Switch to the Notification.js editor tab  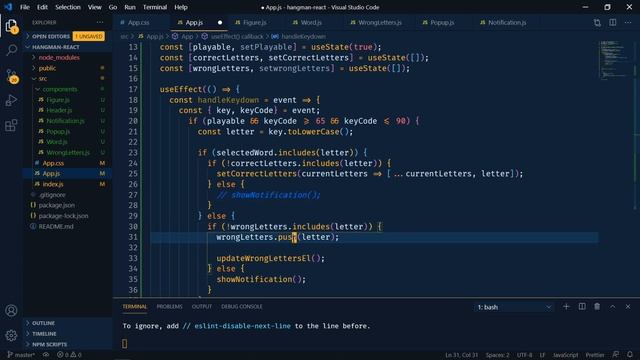pos(507,22)
